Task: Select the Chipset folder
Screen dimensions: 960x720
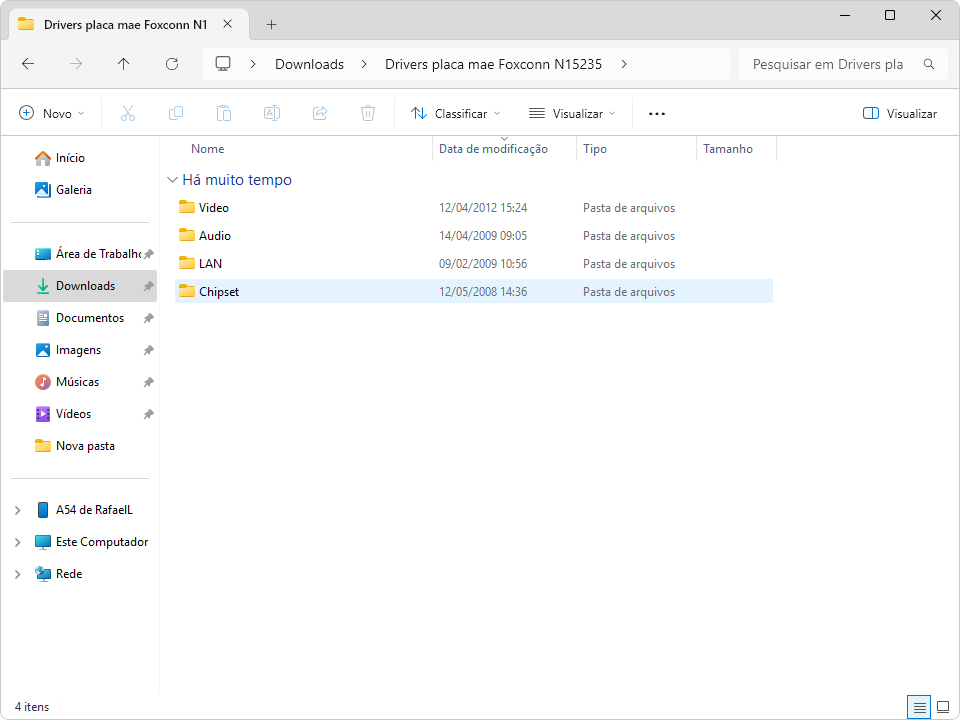Action: click(x=474, y=291)
